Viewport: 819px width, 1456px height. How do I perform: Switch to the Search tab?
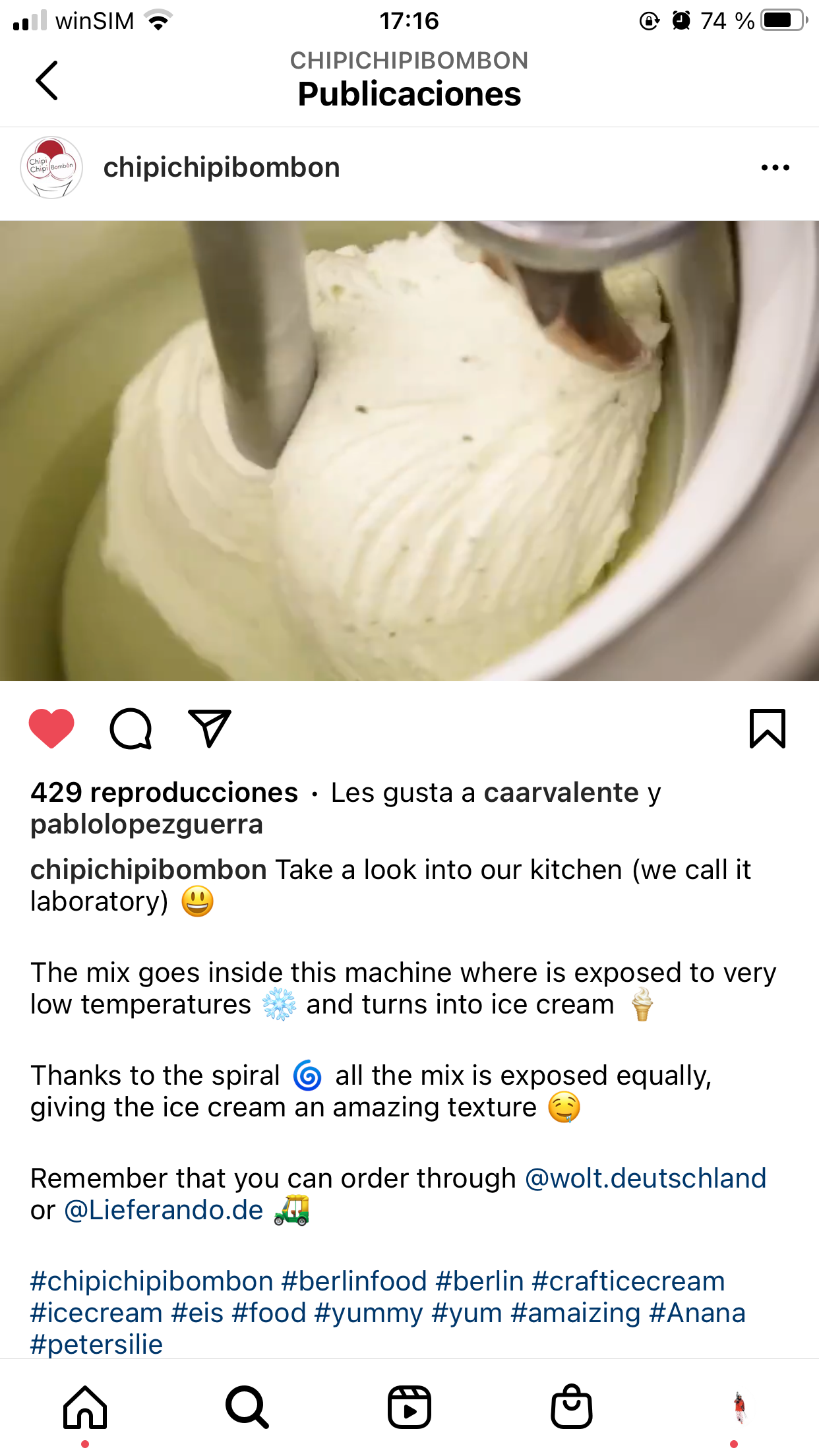click(x=247, y=1407)
